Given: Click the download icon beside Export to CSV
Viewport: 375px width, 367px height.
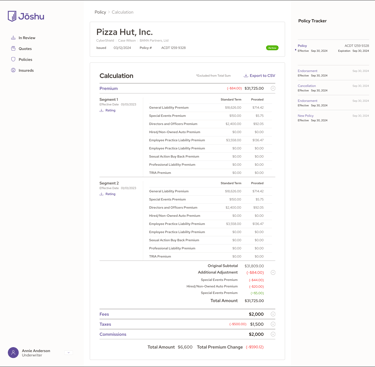Looking at the screenshot, I should (246, 76).
